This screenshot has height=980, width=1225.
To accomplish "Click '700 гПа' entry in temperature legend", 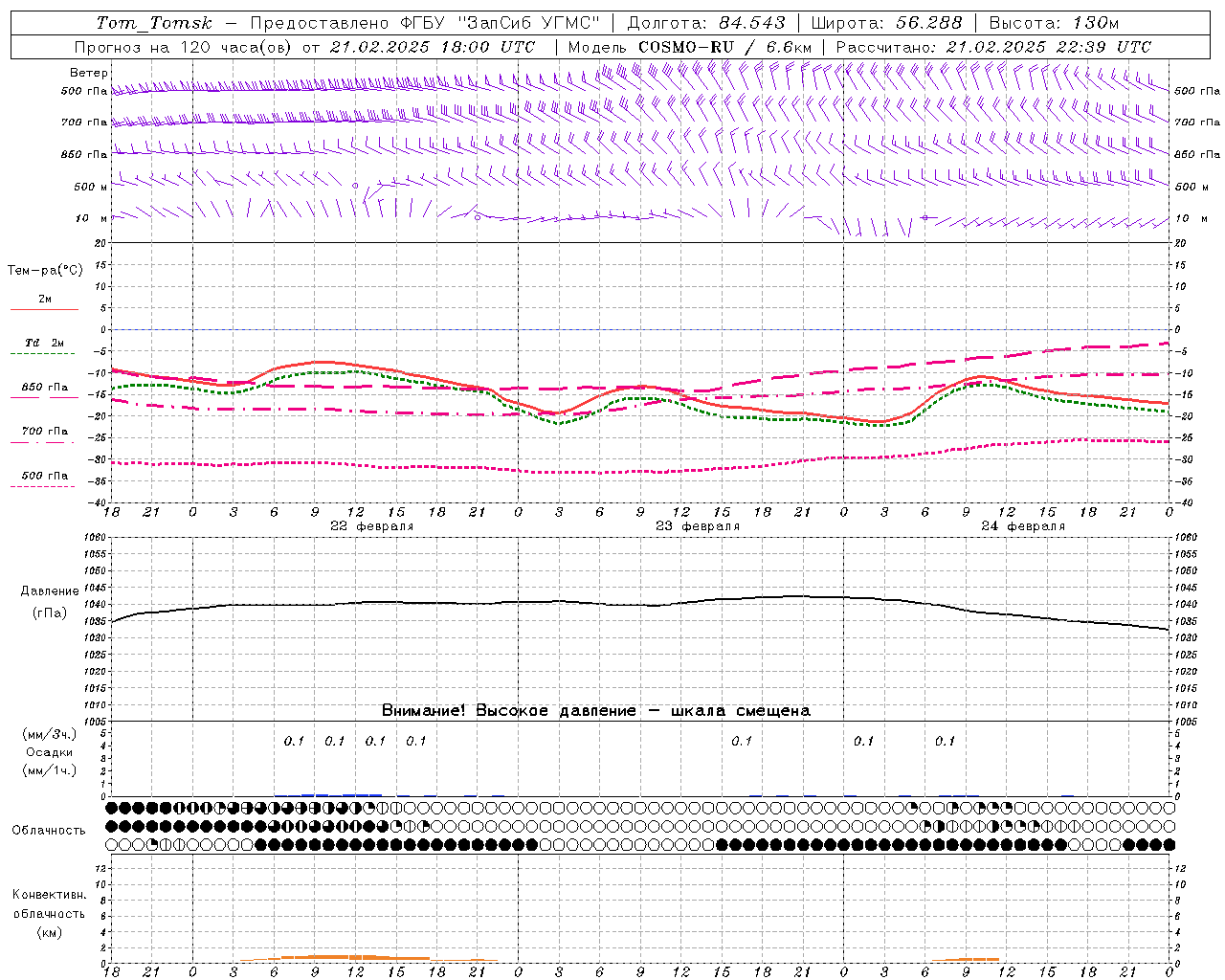I will tap(45, 431).
